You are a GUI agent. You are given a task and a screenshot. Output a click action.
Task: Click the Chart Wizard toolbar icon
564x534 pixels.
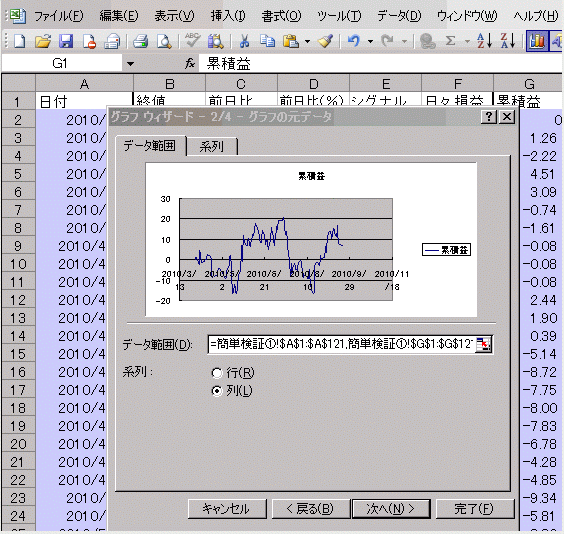point(537,41)
